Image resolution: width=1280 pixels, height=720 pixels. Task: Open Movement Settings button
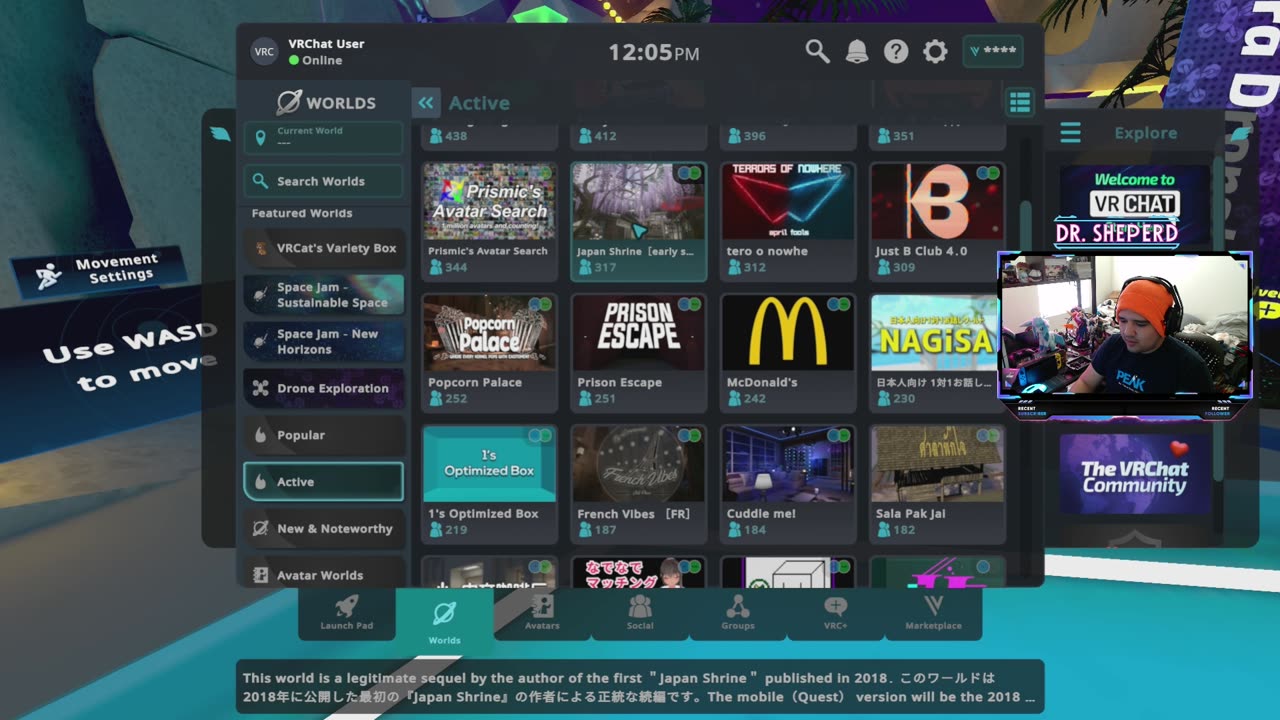coord(100,271)
